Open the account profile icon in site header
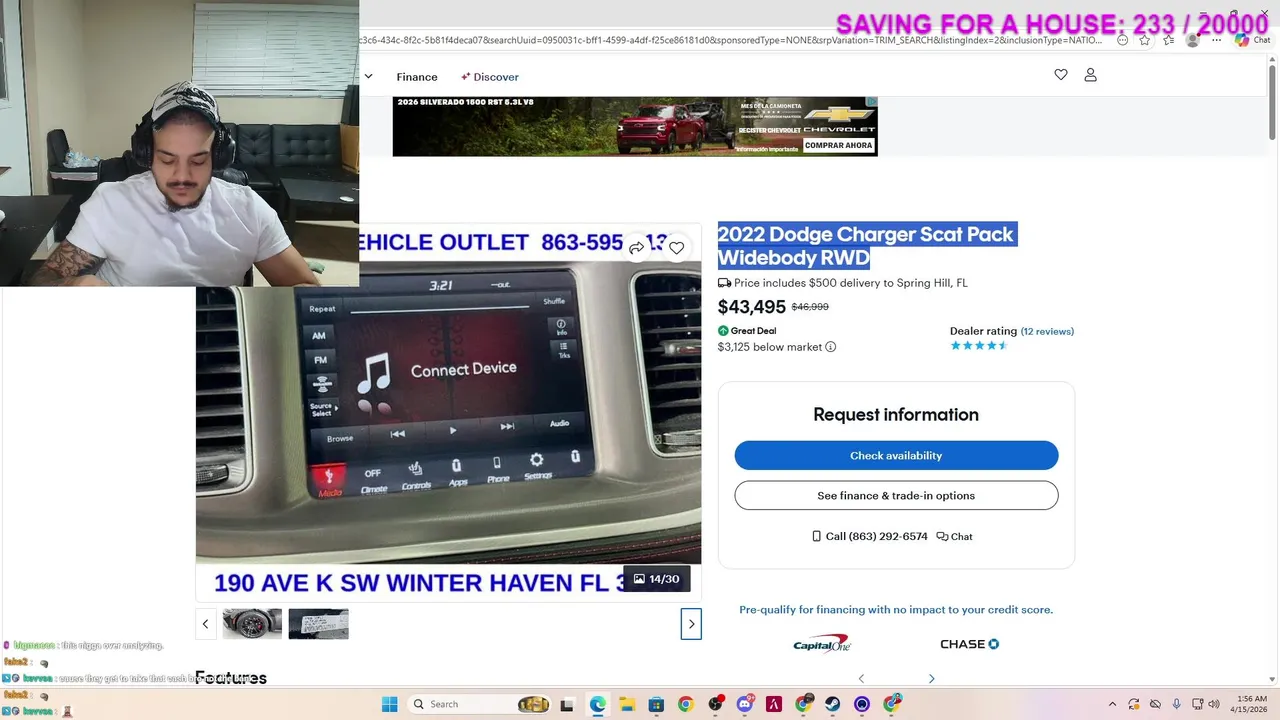The image size is (1280, 720). [x=1091, y=75]
